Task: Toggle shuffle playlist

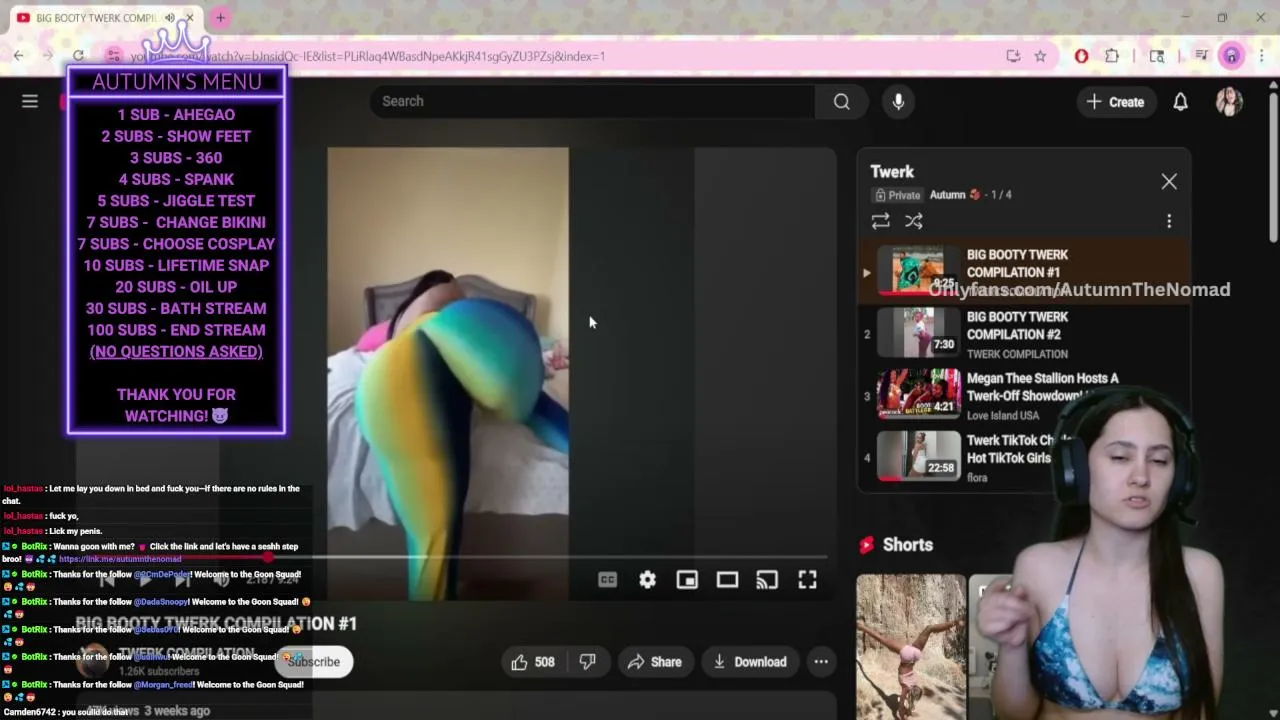Action: click(914, 221)
